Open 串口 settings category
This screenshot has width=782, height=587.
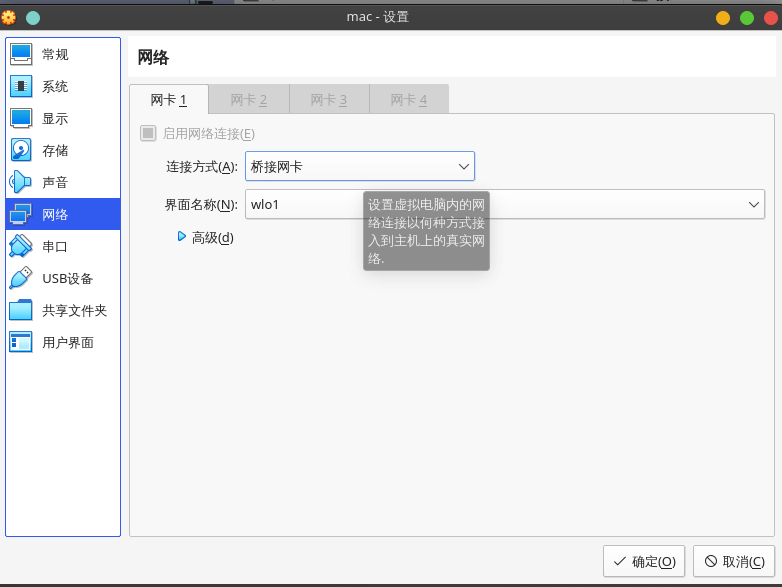point(63,246)
